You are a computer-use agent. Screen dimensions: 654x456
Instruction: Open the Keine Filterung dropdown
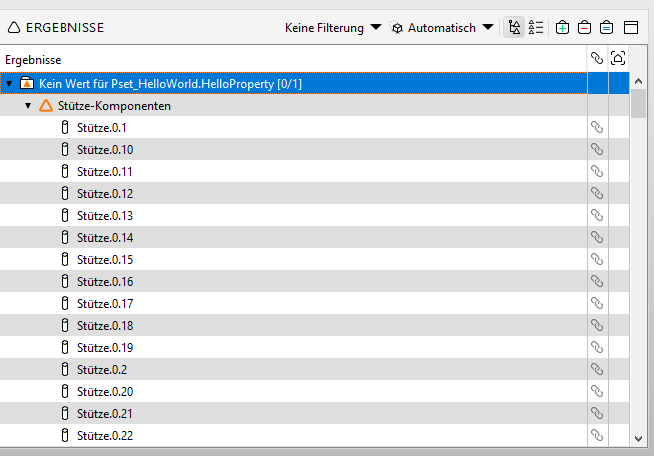pos(333,28)
